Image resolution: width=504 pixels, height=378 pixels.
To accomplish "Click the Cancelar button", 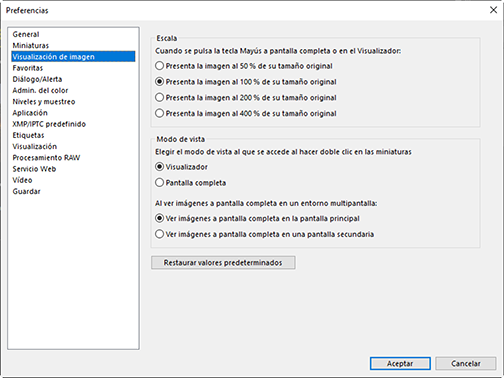I will 466,364.
